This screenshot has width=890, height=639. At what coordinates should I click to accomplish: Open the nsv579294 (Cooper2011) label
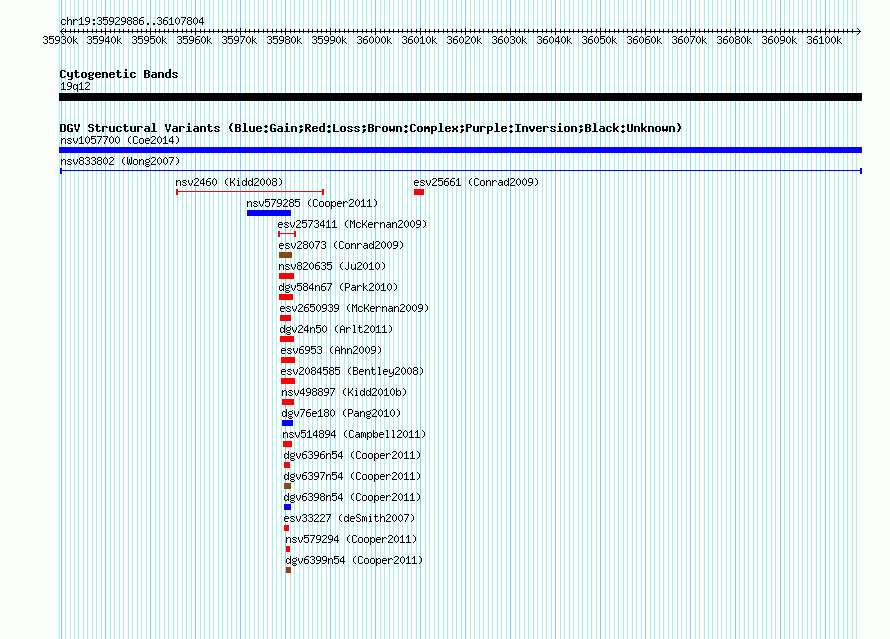coord(351,539)
